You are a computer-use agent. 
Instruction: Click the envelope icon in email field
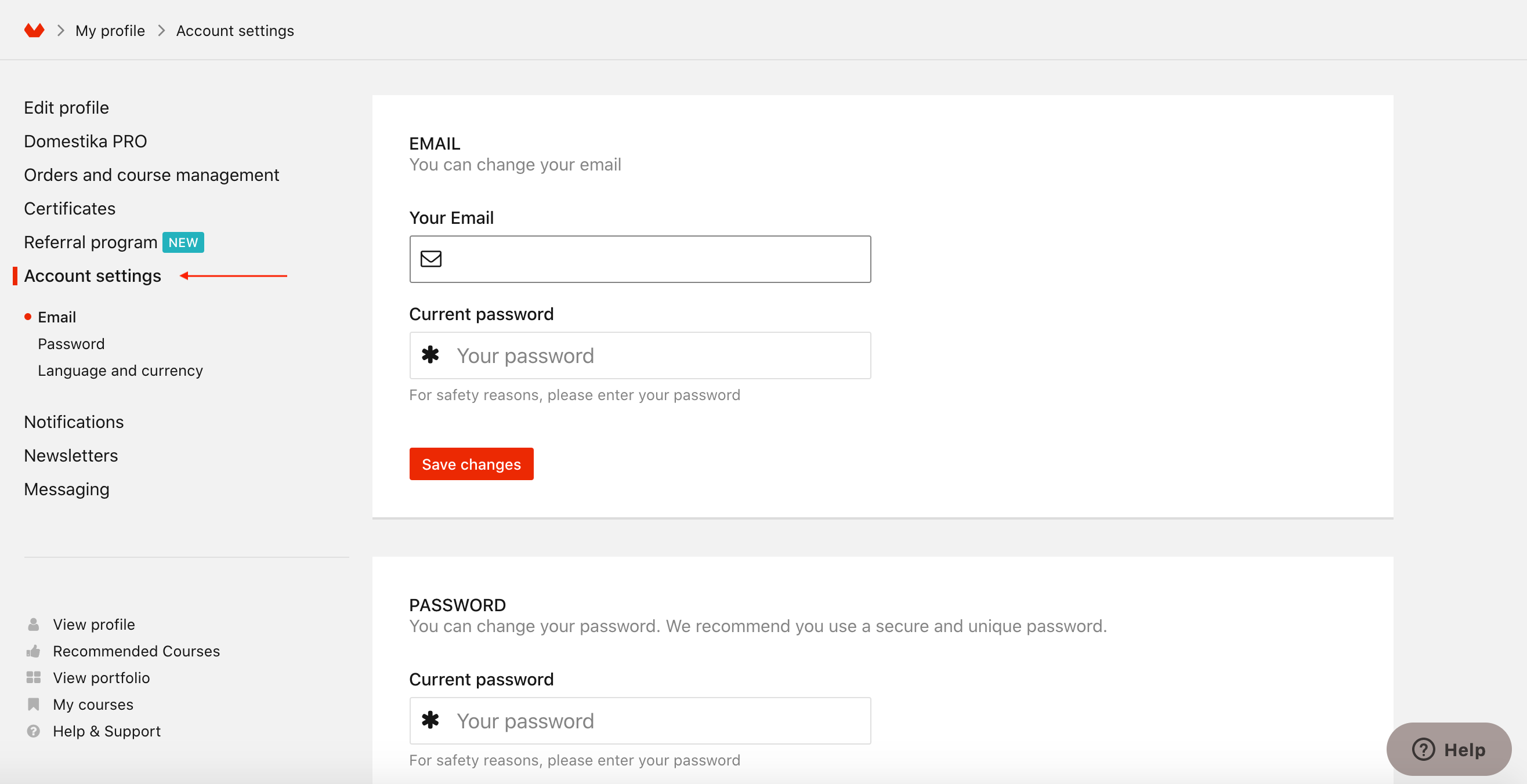[431, 259]
